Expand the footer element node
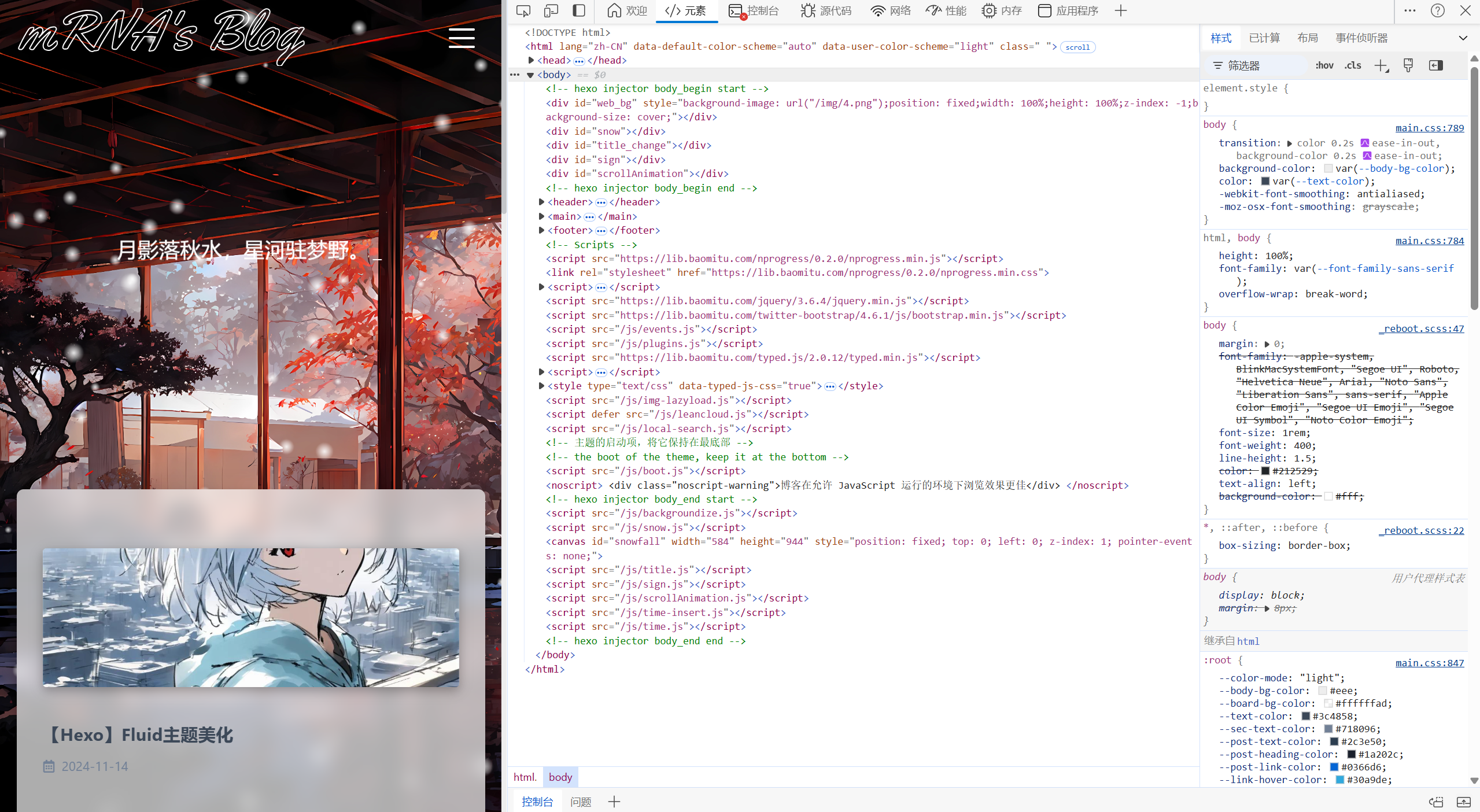This screenshot has width=1480, height=812. tap(541, 230)
